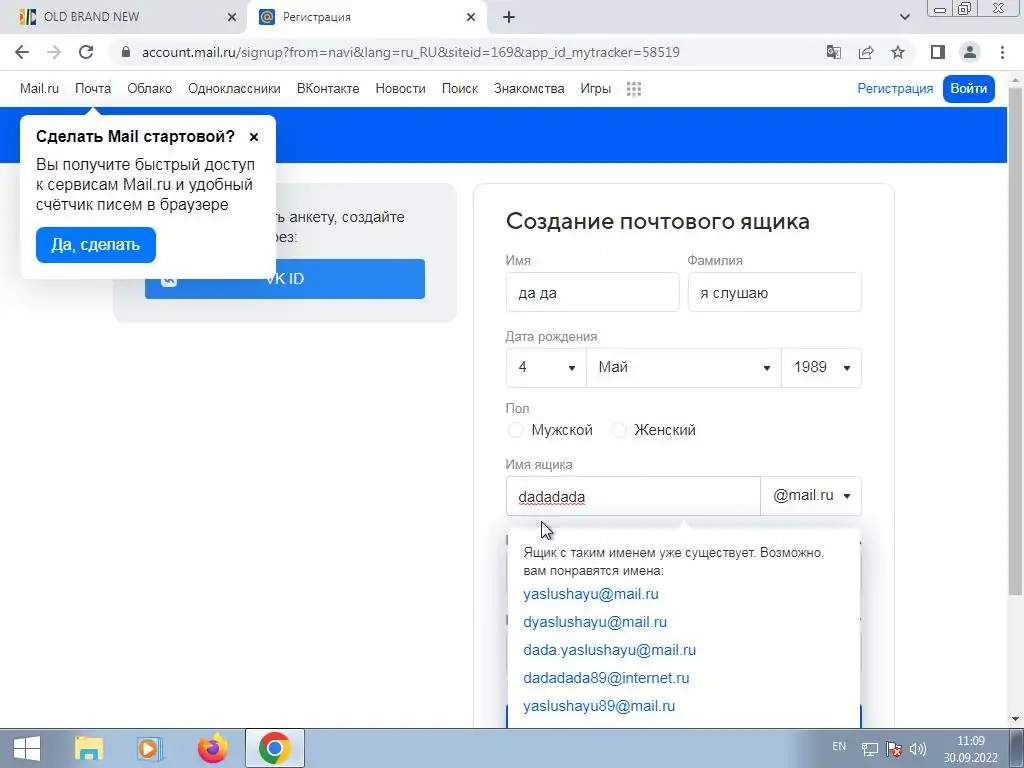
Task: Open Поиск in the top navigation
Action: [460, 89]
